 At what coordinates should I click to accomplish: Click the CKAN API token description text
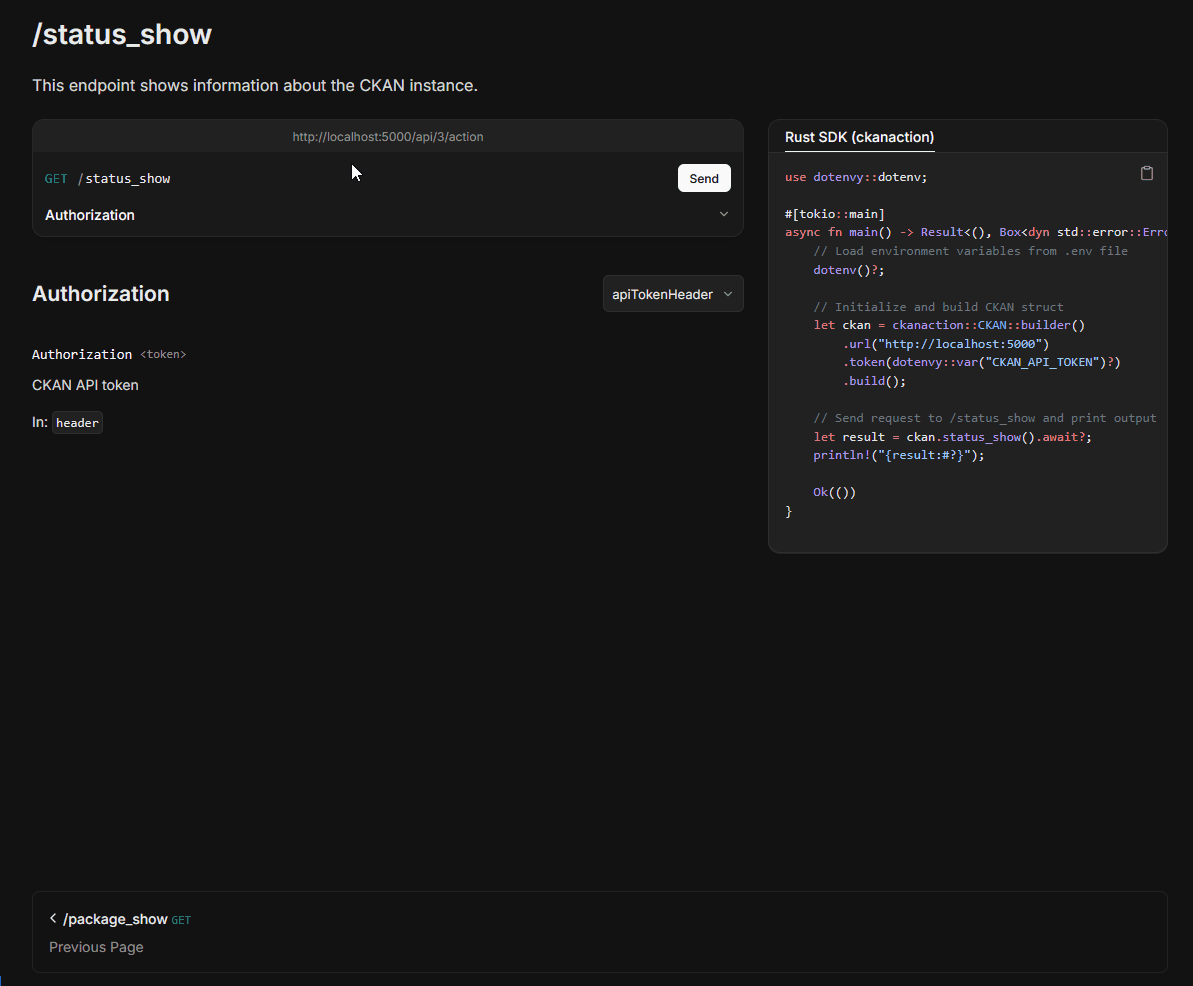point(85,385)
